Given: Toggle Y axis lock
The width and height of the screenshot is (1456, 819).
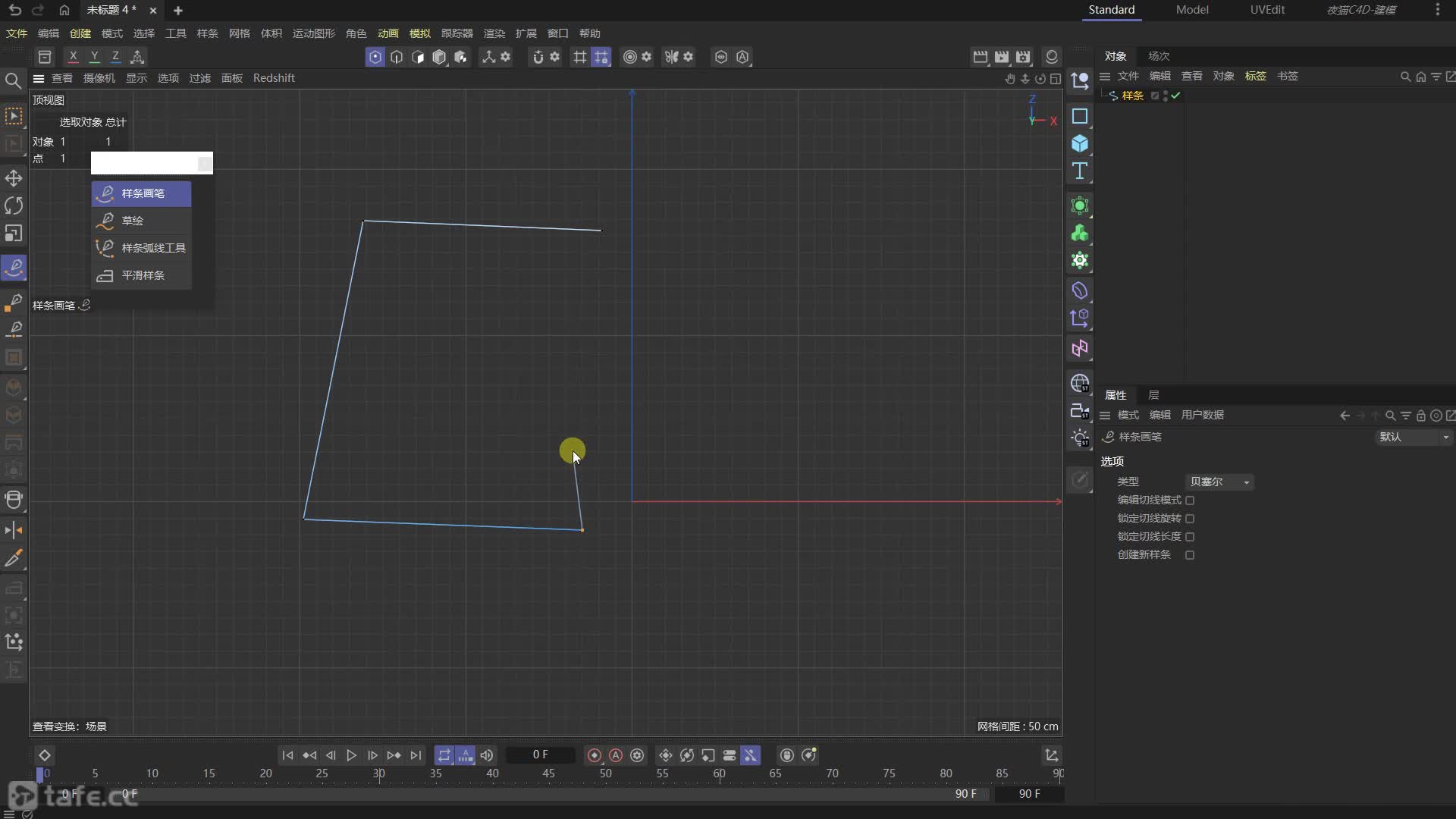Looking at the screenshot, I should pos(94,57).
